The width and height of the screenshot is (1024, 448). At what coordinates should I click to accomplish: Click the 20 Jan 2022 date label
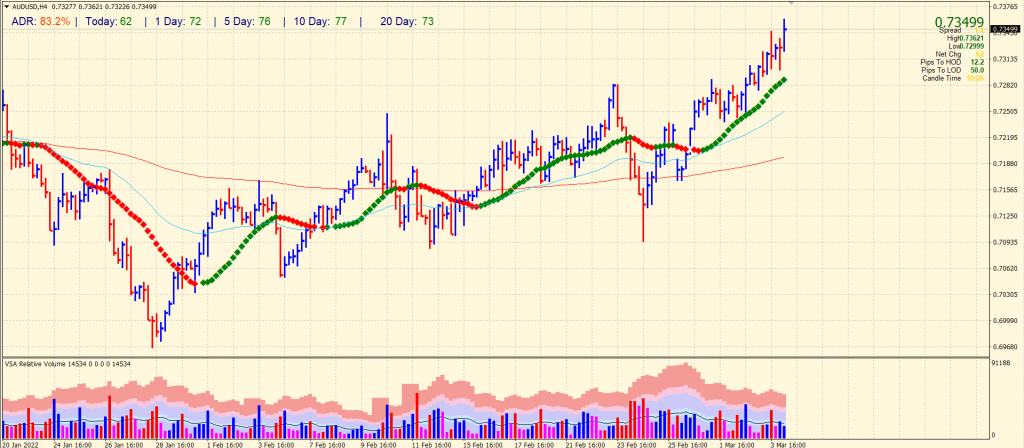pyautogui.click(x=20, y=443)
